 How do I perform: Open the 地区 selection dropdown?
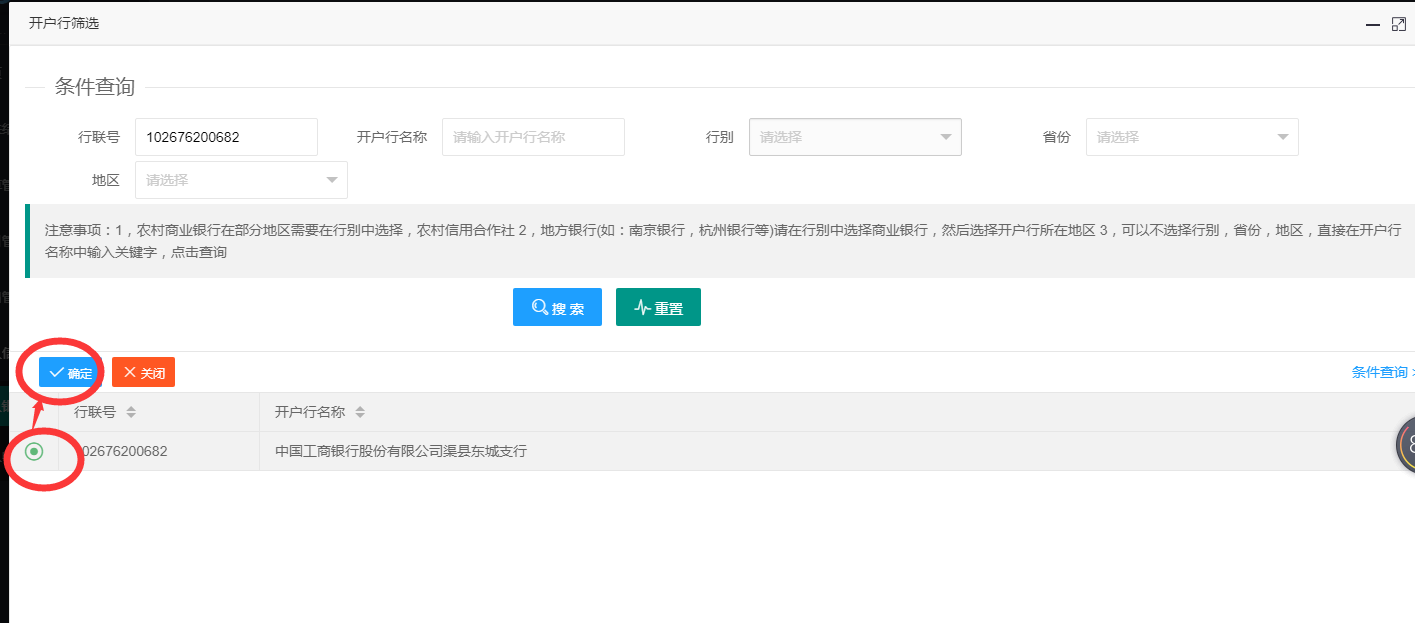(x=241, y=180)
